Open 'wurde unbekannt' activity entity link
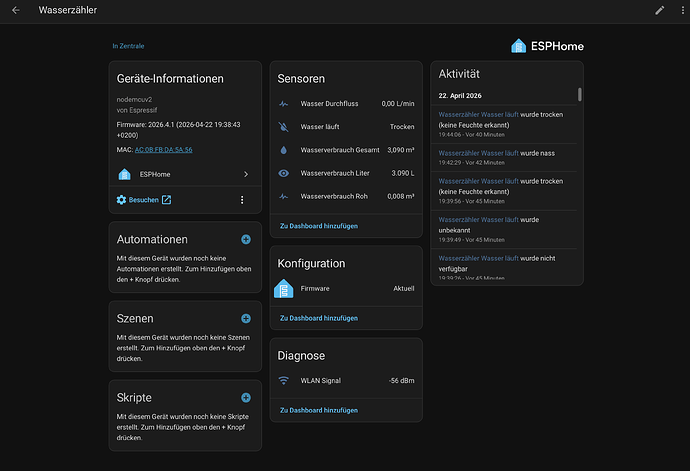The image size is (690, 471). tap(478, 220)
